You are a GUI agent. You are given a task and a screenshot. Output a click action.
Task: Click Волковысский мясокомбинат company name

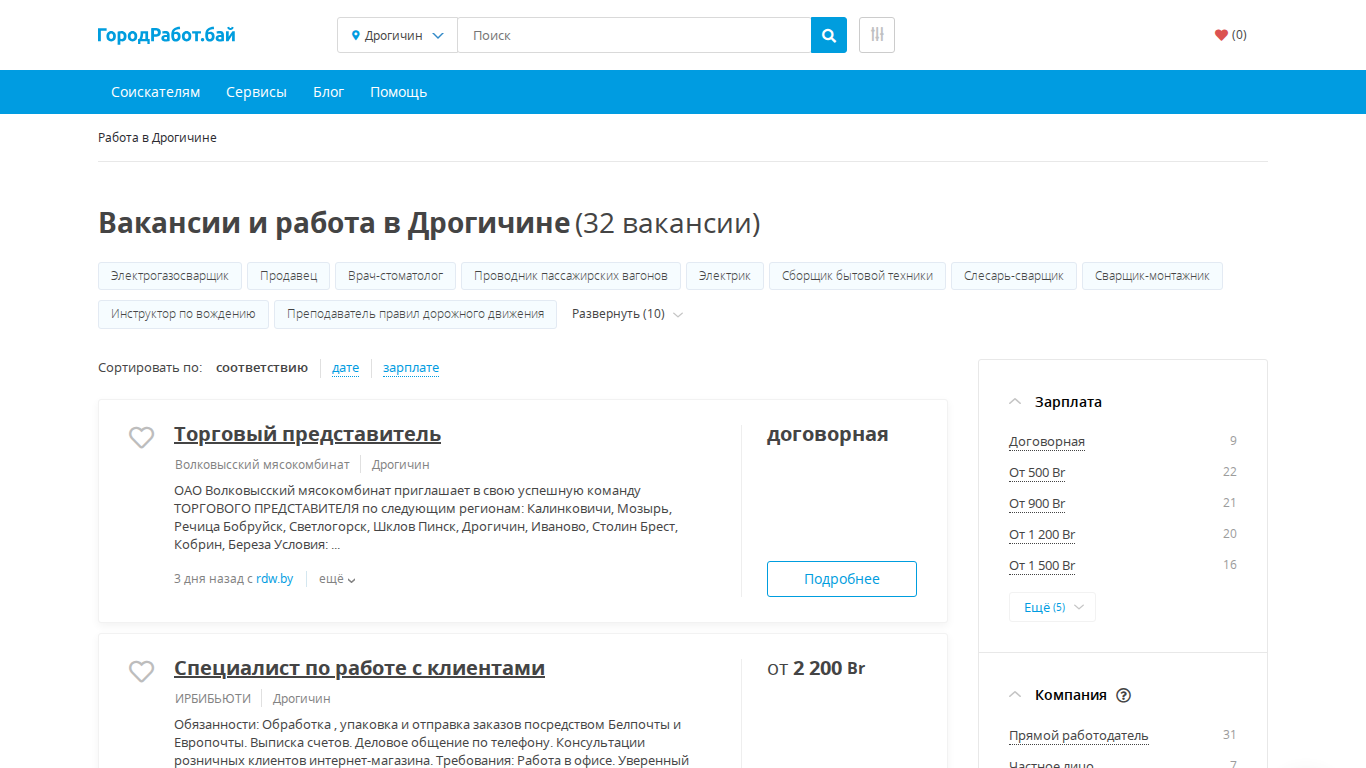tap(262, 465)
